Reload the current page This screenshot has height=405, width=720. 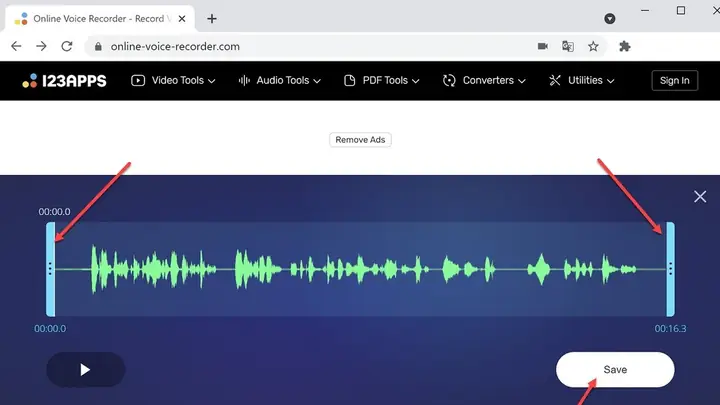67,46
